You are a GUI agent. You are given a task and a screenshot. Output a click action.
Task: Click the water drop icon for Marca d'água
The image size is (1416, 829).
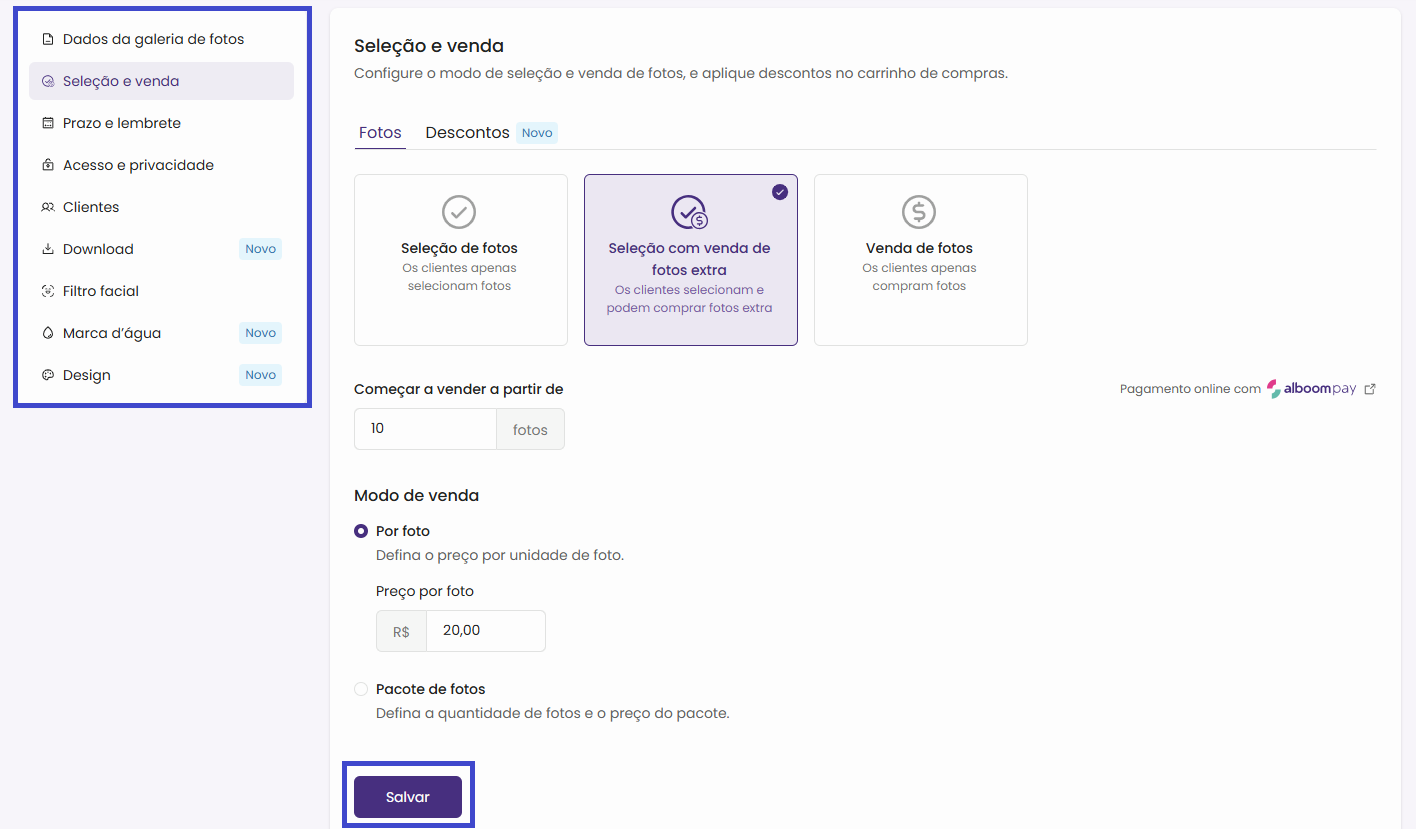(47, 333)
